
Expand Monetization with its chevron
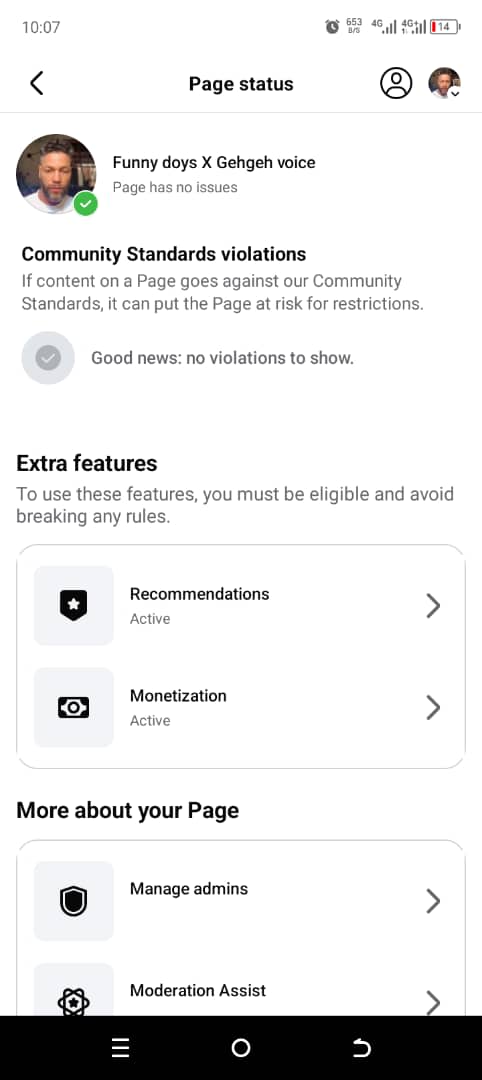coord(433,707)
